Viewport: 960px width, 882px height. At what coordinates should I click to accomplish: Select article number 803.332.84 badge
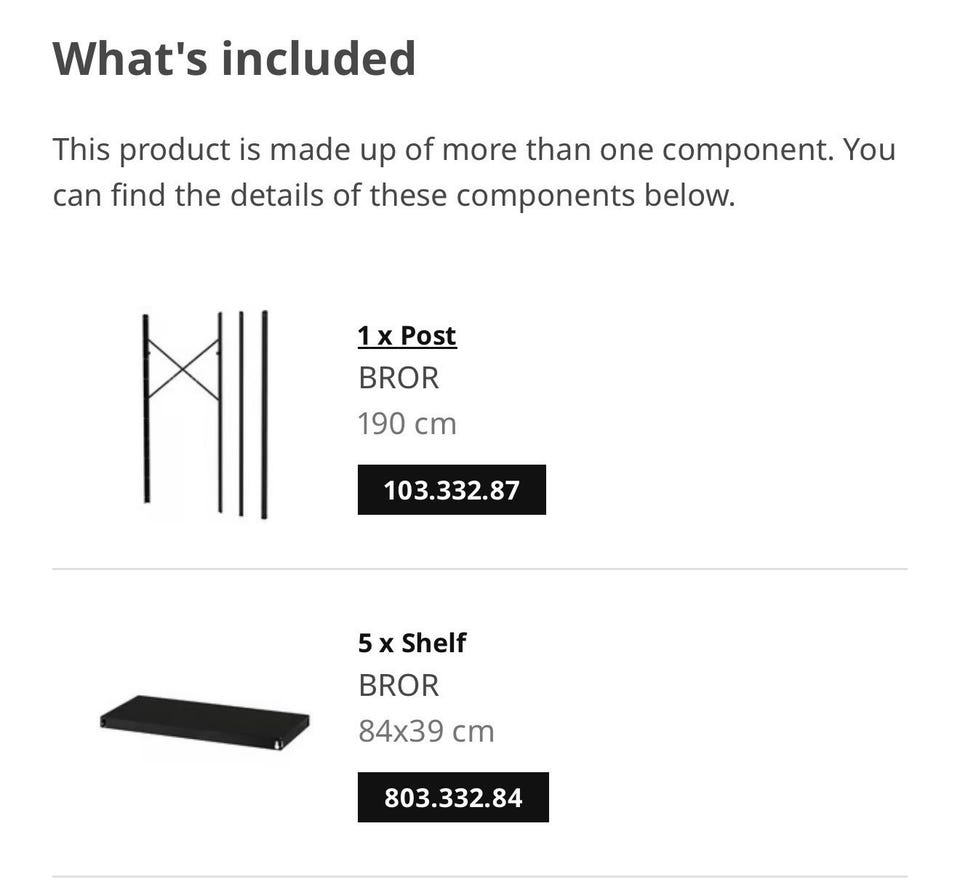point(453,797)
